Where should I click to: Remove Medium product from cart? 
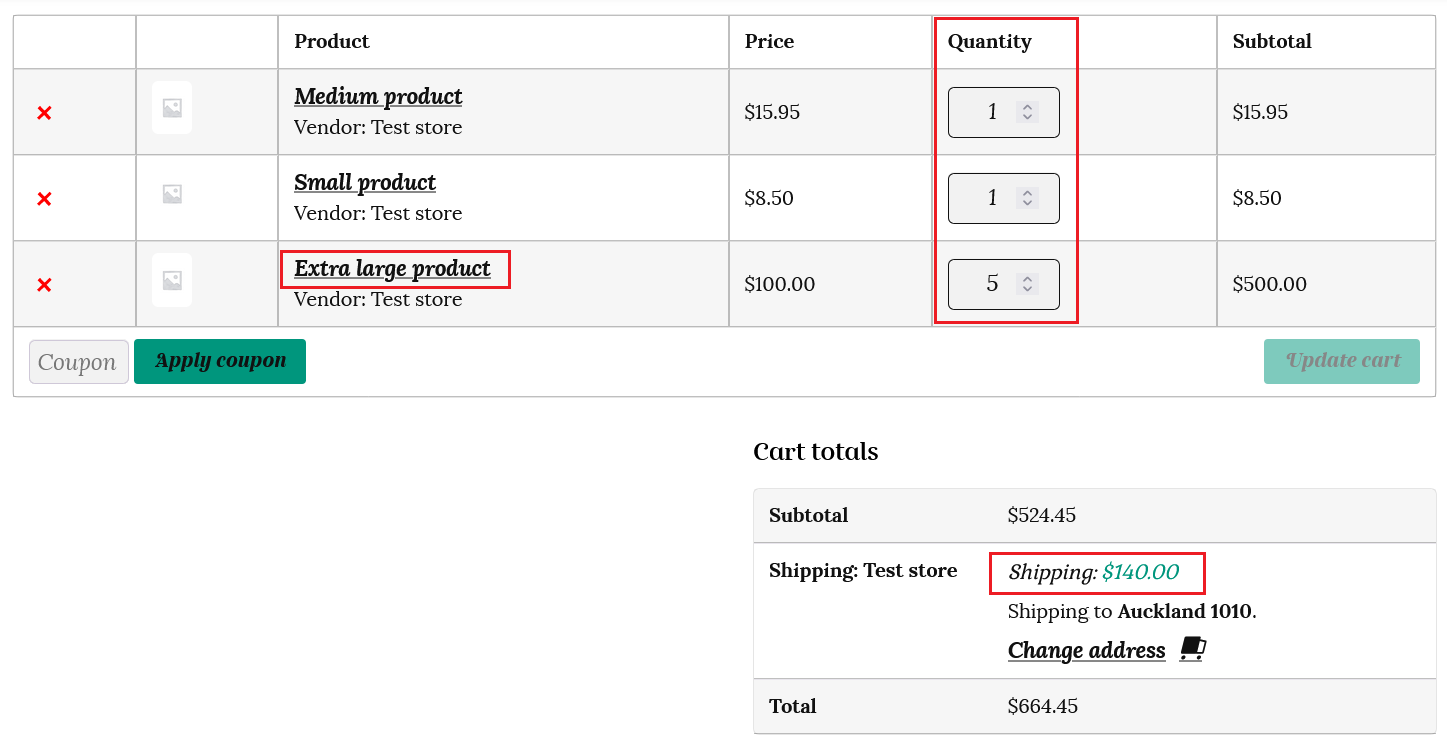[44, 113]
